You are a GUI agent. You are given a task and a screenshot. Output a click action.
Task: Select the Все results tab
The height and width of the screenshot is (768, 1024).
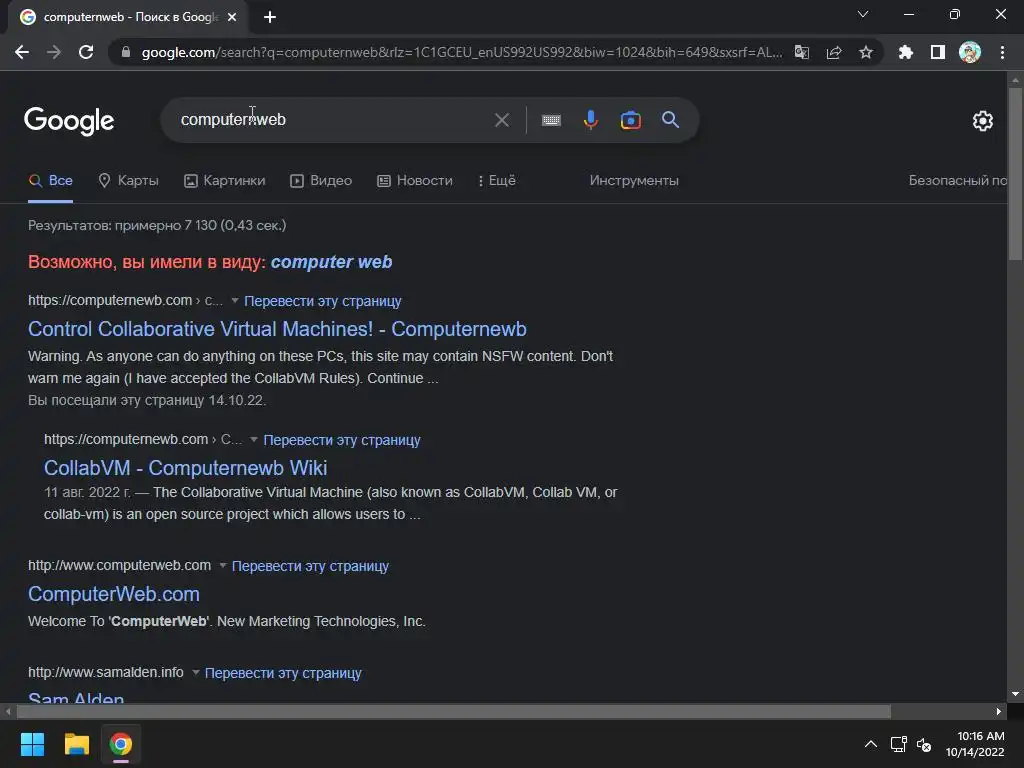click(51, 180)
